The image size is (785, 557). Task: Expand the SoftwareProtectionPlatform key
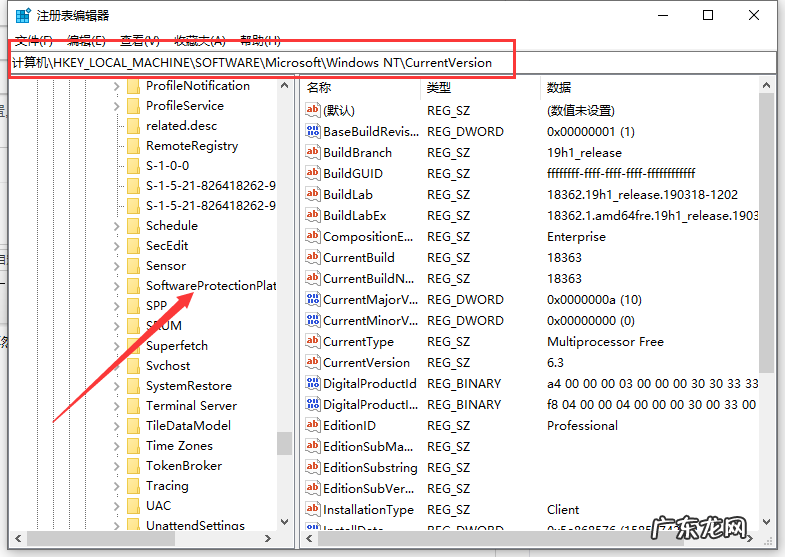coord(117,286)
